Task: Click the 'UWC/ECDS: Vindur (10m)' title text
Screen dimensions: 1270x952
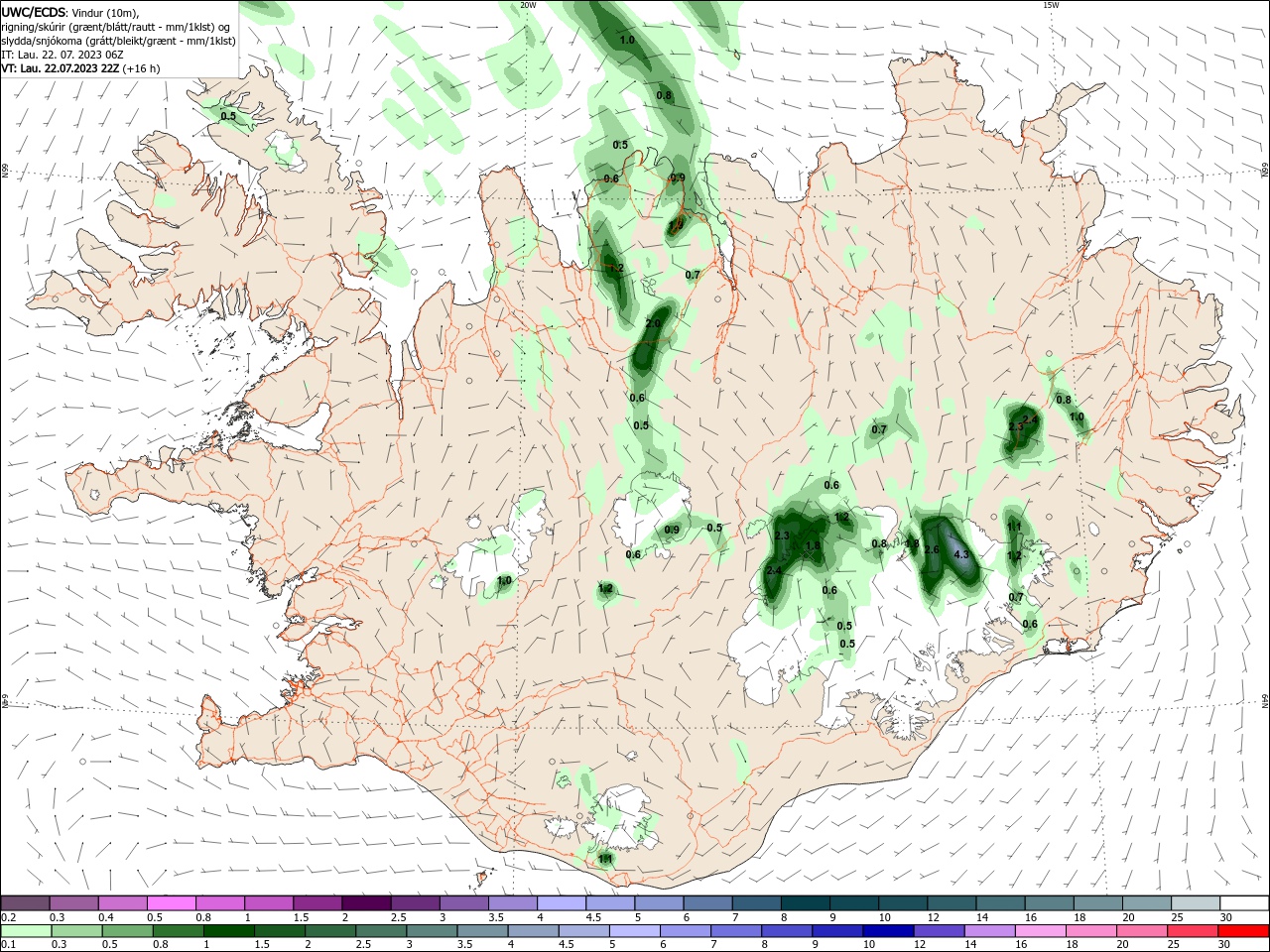Action: pyautogui.click(x=69, y=12)
